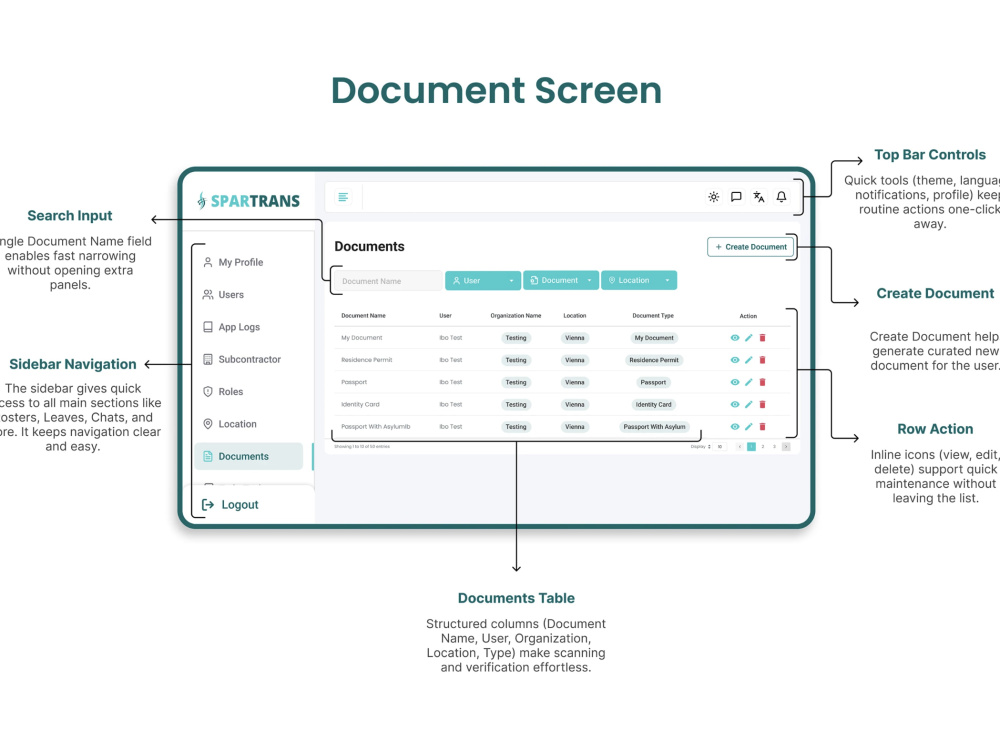
Task: Select Documents in sidebar
Action: pyautogui.click(x=249, y=457)
